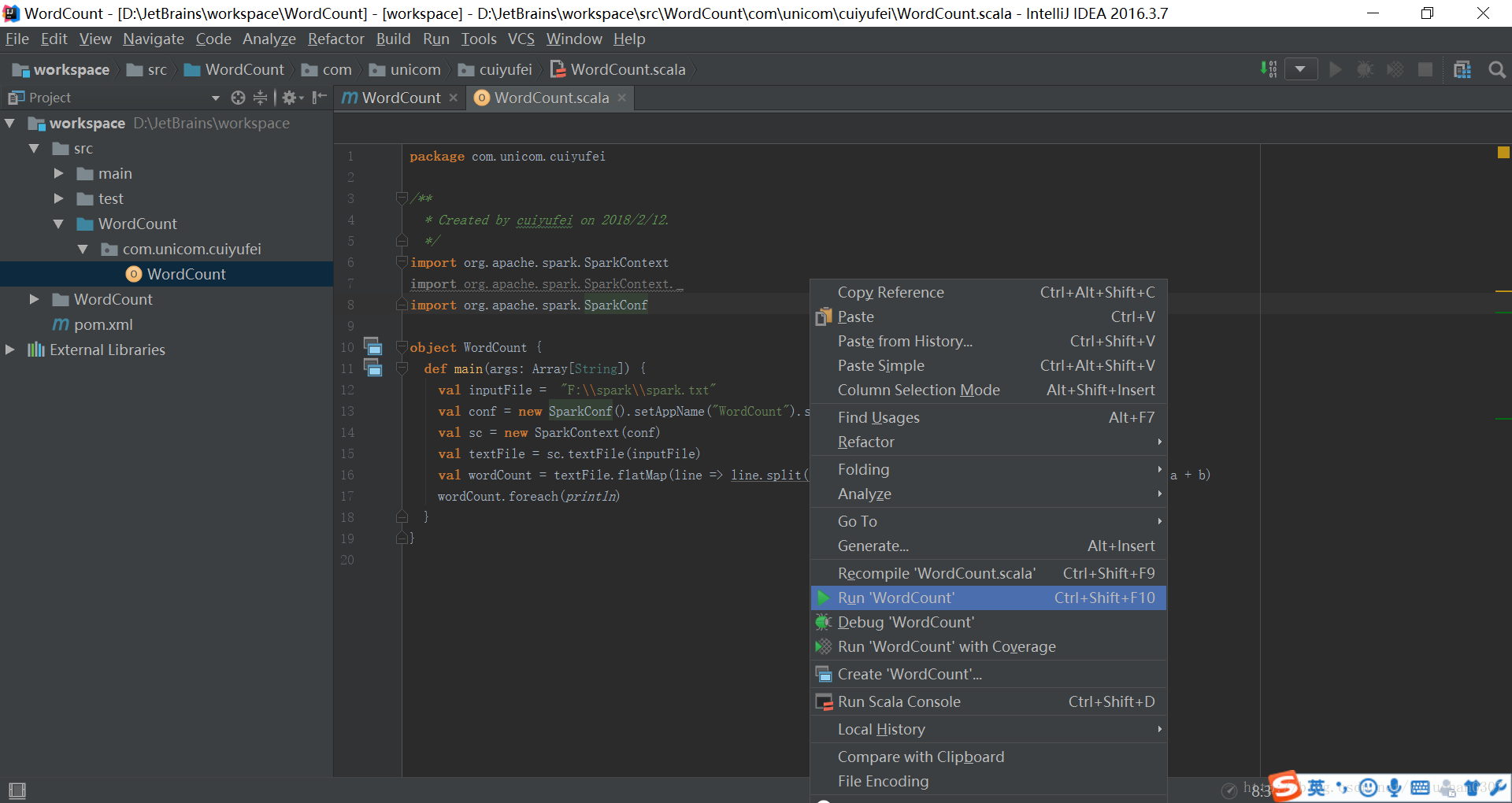Open Project view mode dropdown arrow
Viewport: 1512px width, 803px height.
point(215,98)
